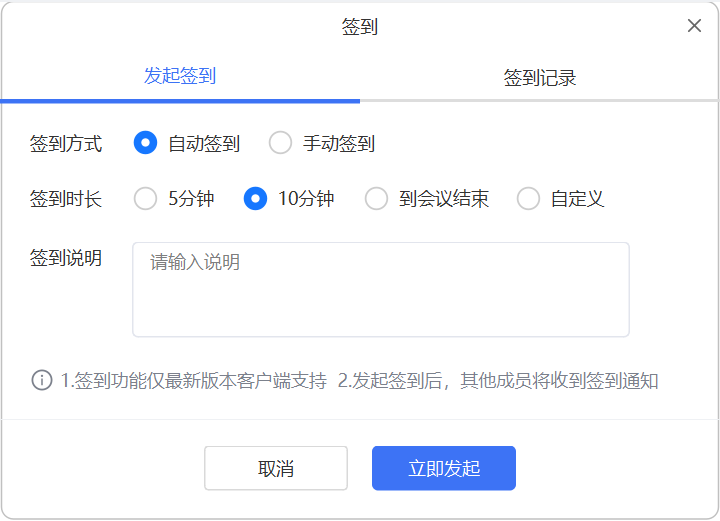This screenshot has height=521, width=720.
Task: Open the 发起签到 tab
Action: coord(180,76)
